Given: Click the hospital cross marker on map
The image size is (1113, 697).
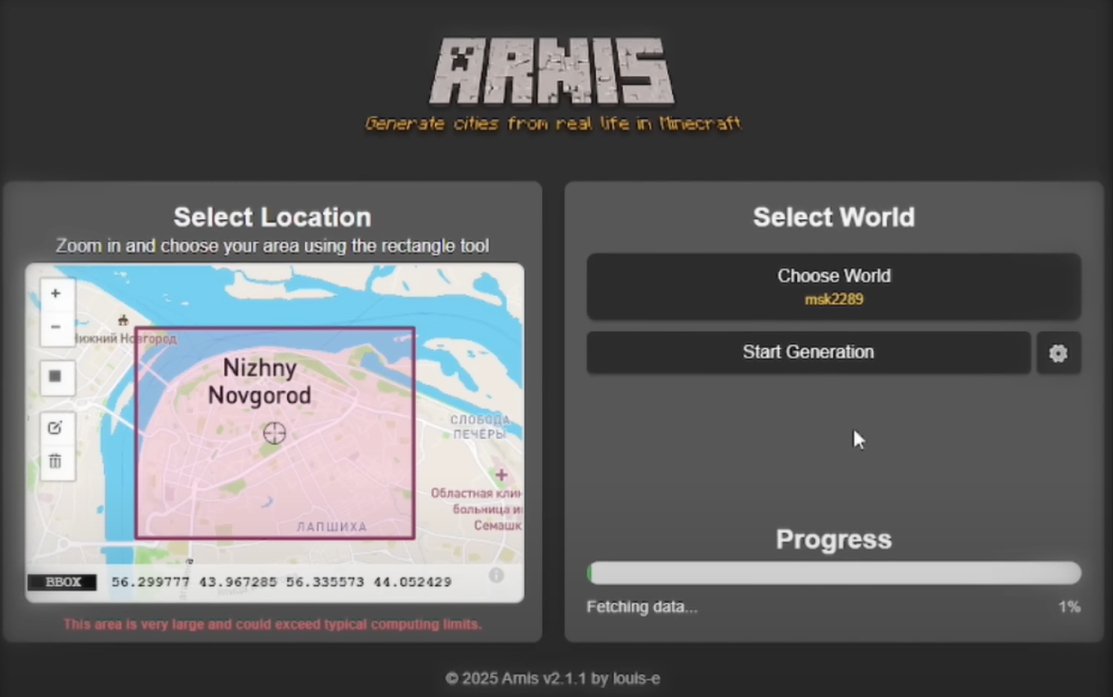Looking at the screenshot, I should click(x=501, y=474).
